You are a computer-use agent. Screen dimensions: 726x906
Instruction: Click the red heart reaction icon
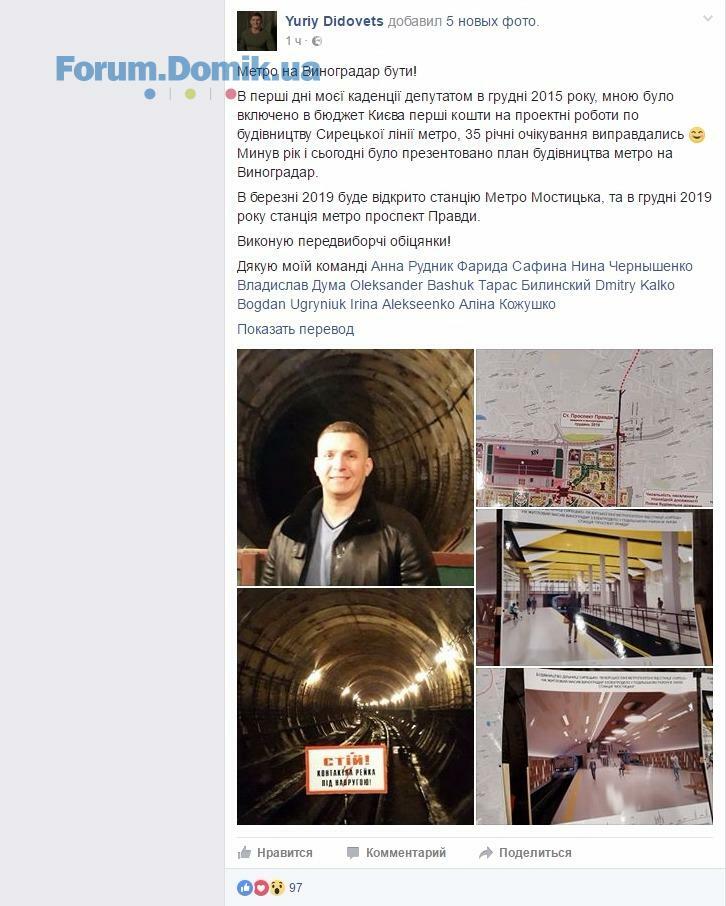click(x=261, y=888)
